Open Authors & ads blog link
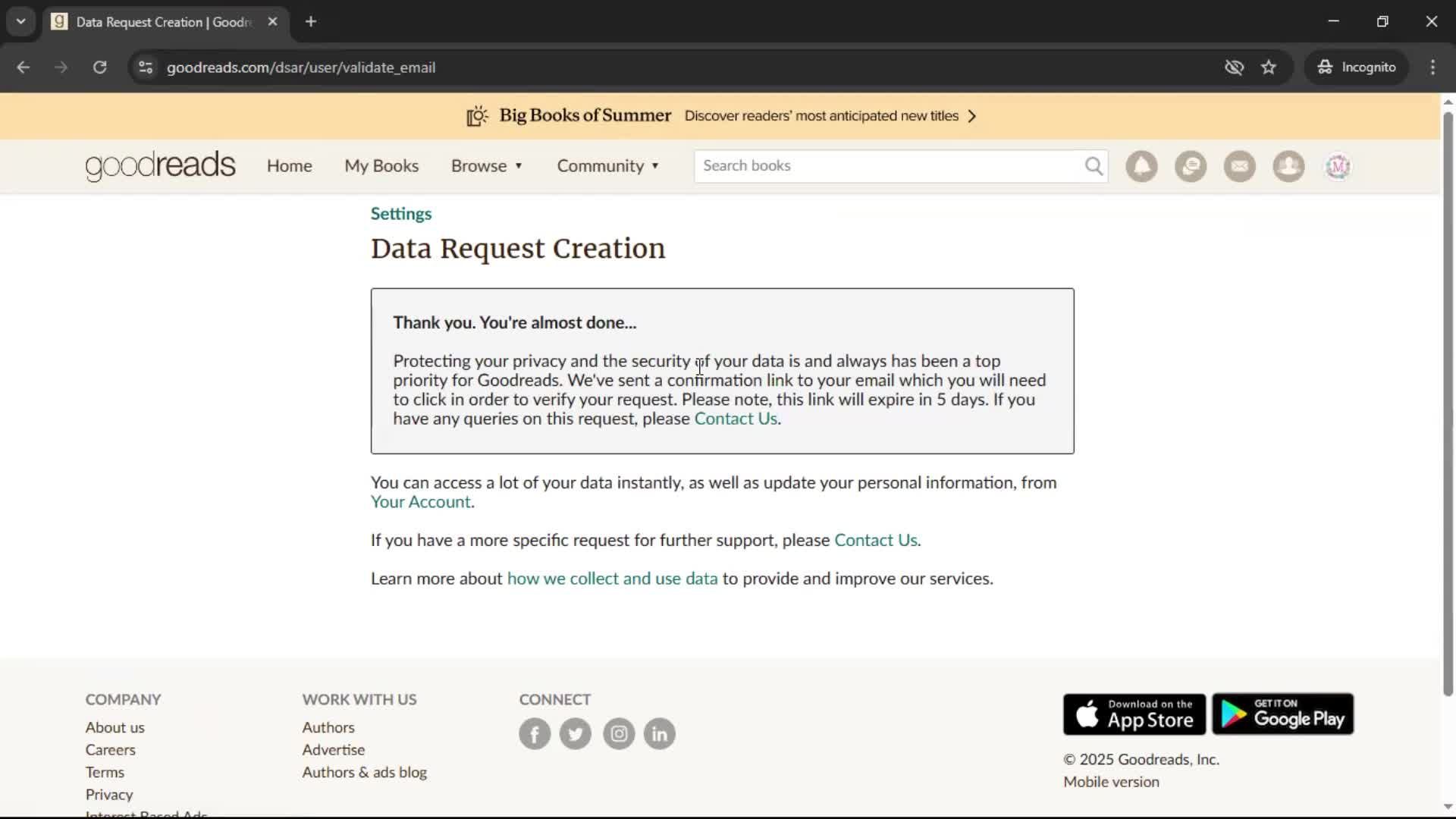The height and width of the screenshot is (819, 1456). pos(365,772)
